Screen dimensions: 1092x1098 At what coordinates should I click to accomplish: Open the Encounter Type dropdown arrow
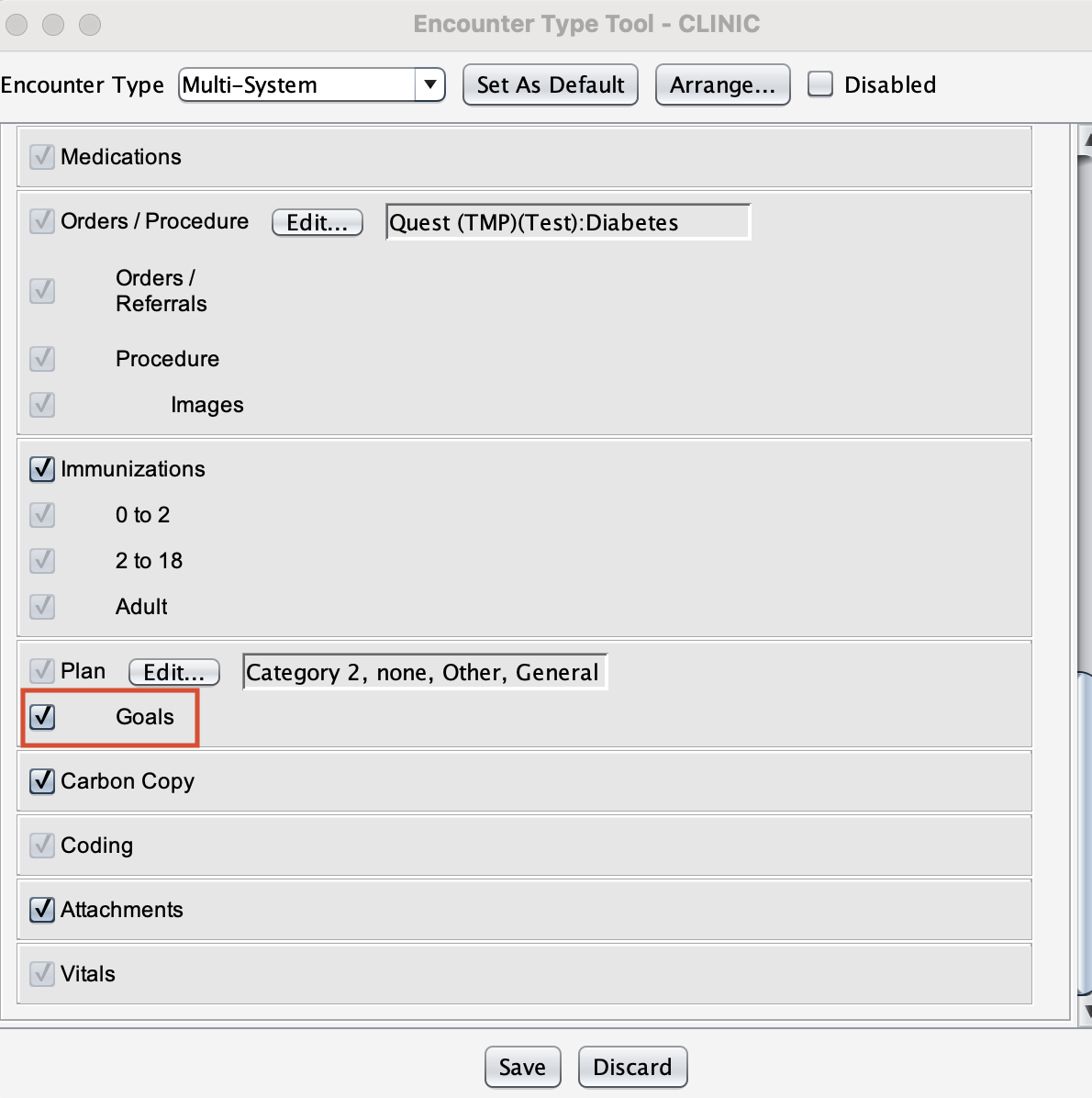(429, 84)
